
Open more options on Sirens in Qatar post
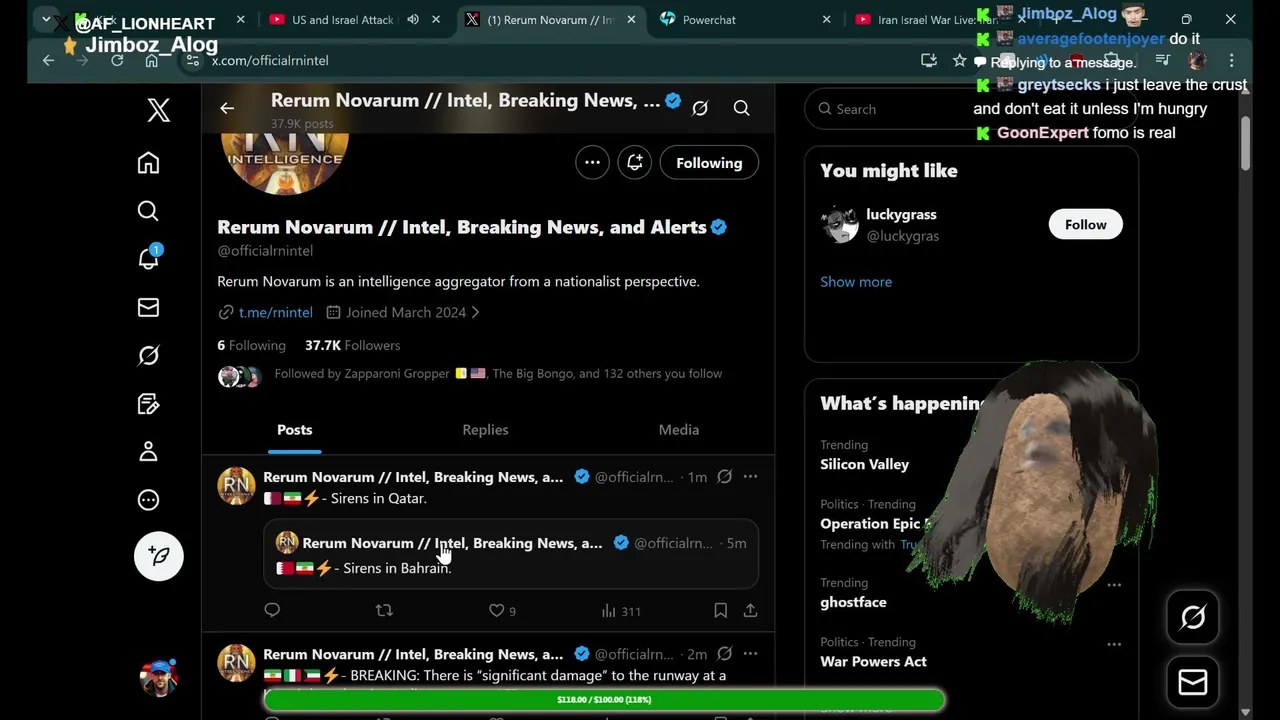pyautogui.click(x=750, y=477)
